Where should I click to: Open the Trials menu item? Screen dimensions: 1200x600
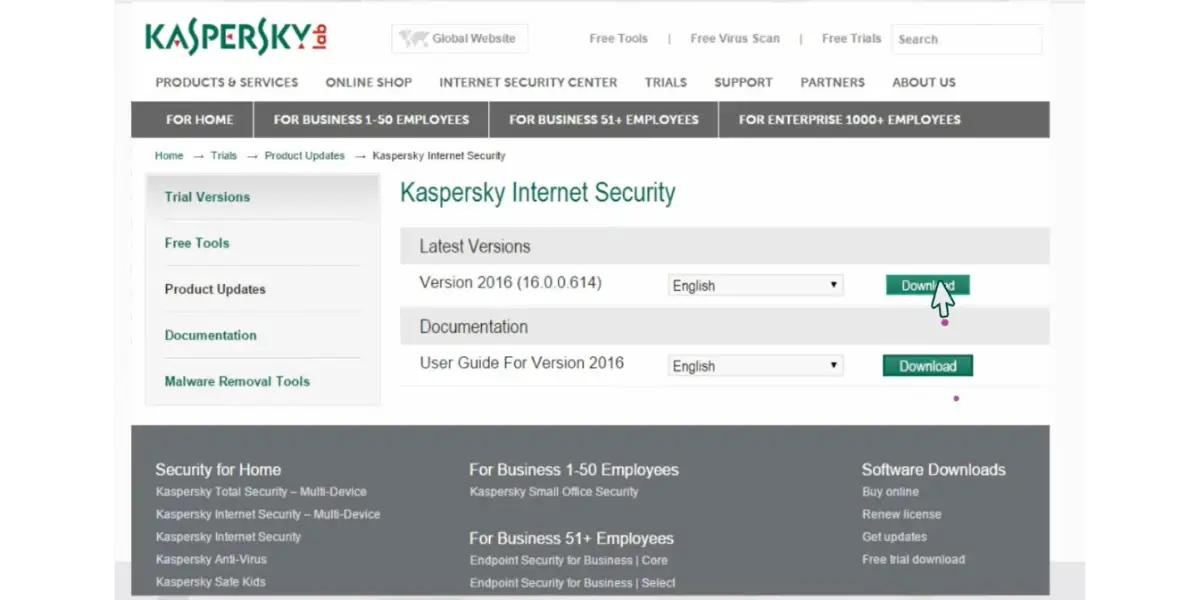point(665,82)
